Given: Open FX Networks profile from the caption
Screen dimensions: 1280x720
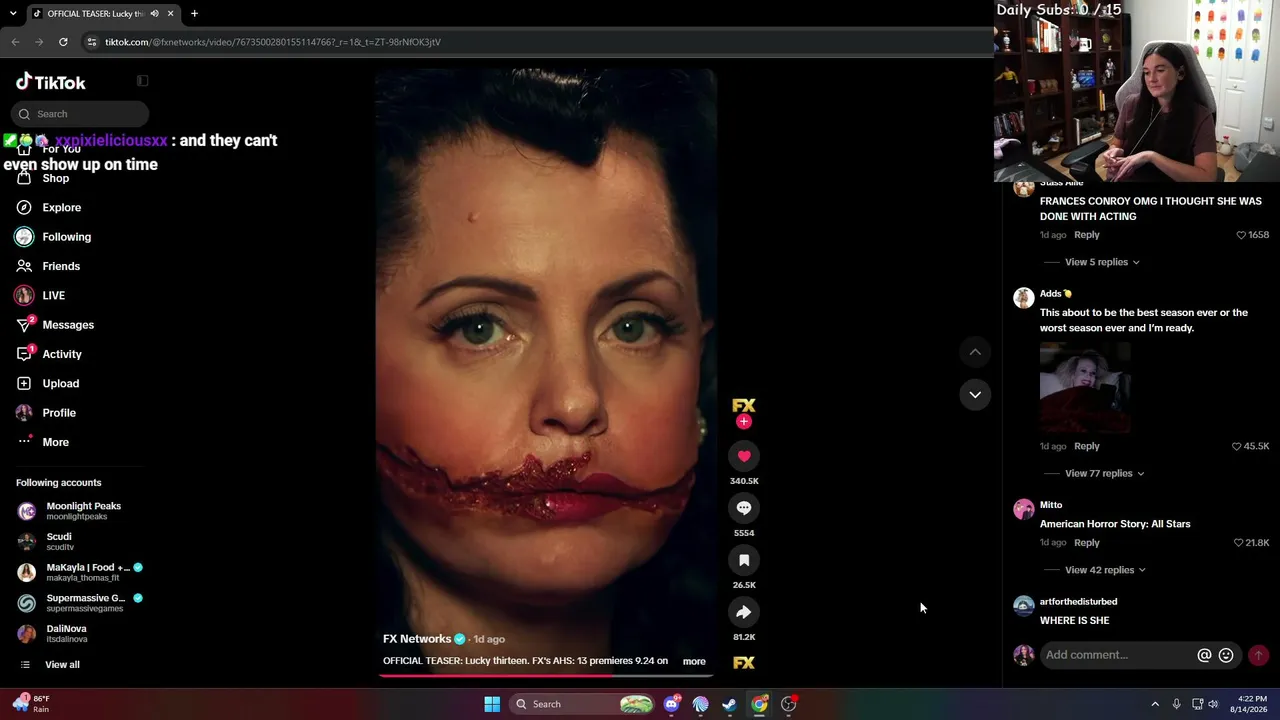Looking at the screenshot, I should (x=417, y=639).
